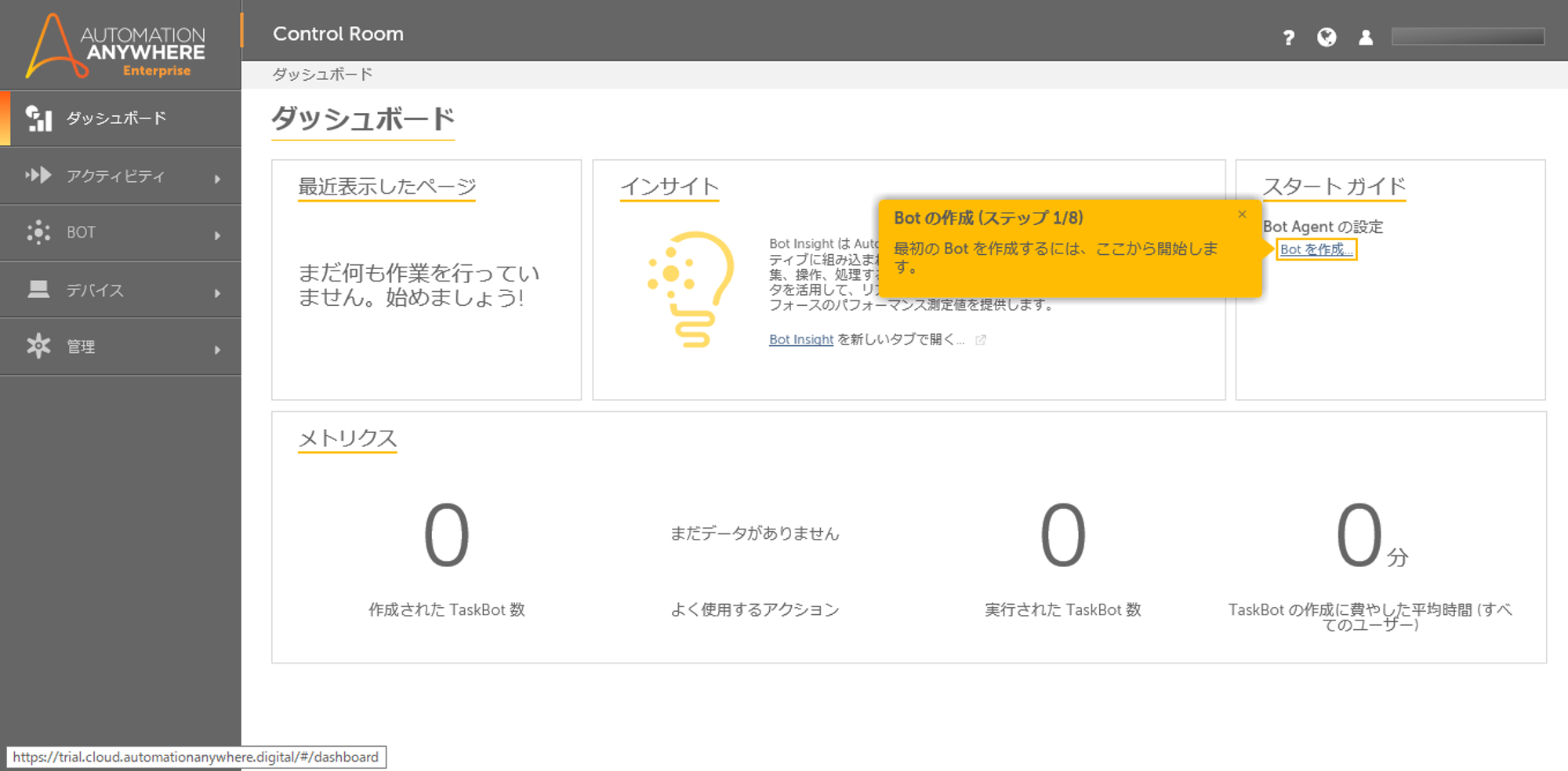Click the Bot の作成 (ステップ 1/8) tooltip title
This screenshot has width=1568, height=771.
[989, 218]
